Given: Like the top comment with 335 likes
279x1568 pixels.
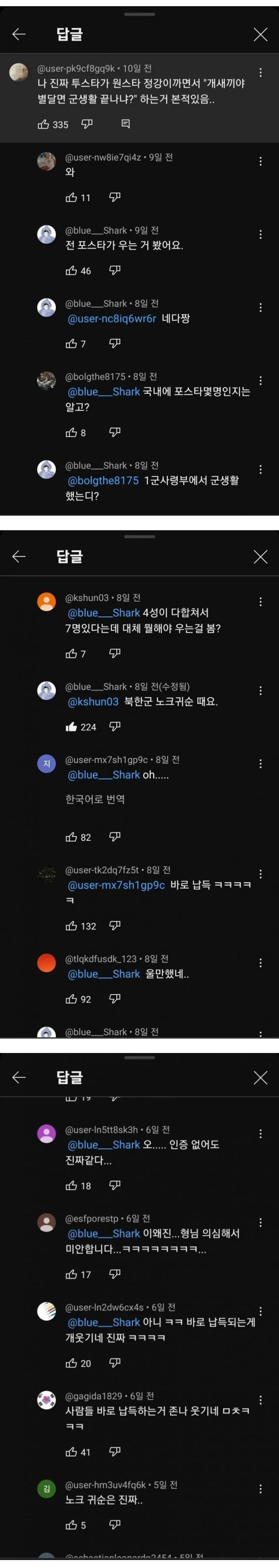Looking at the screenshot, I should tap(43, 124).
